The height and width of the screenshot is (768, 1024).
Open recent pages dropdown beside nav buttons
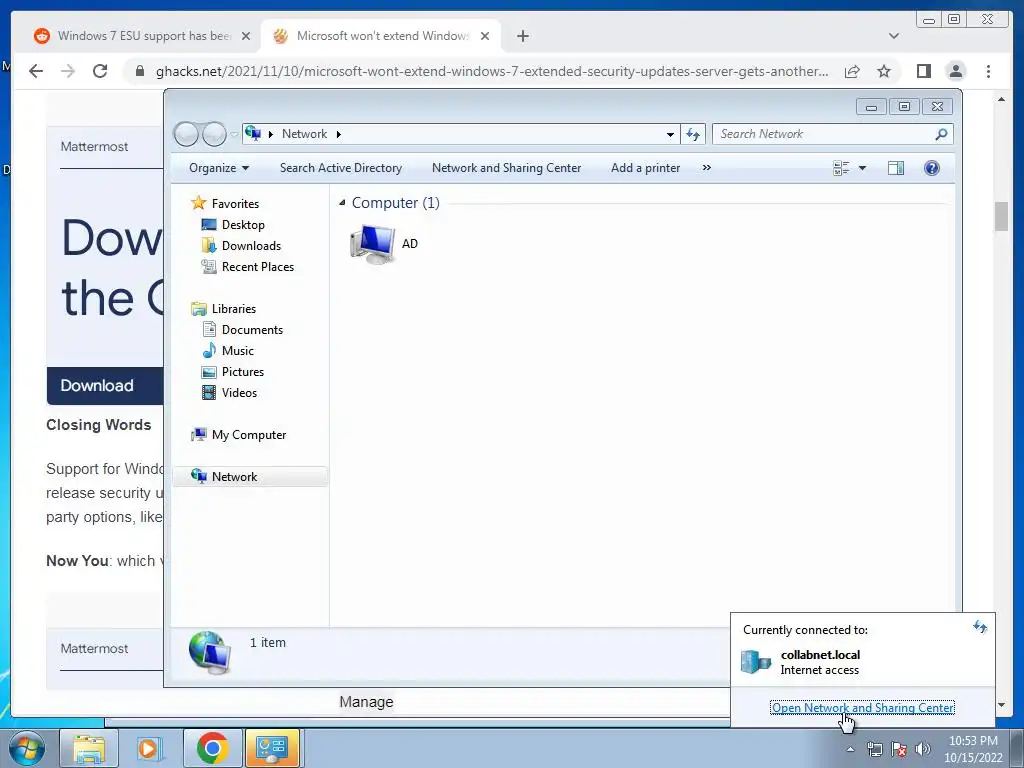point(234,135)
